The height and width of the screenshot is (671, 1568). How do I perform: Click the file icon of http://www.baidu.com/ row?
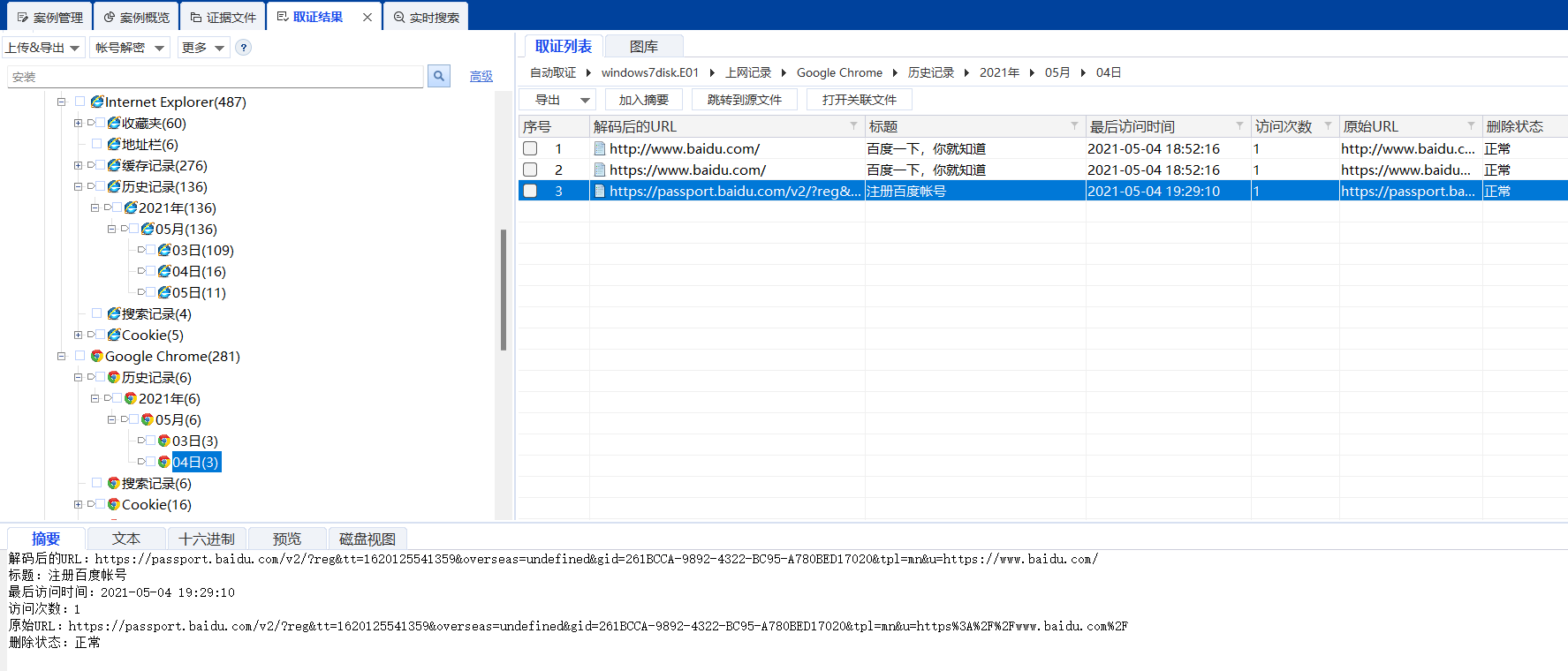pos(600,148)
